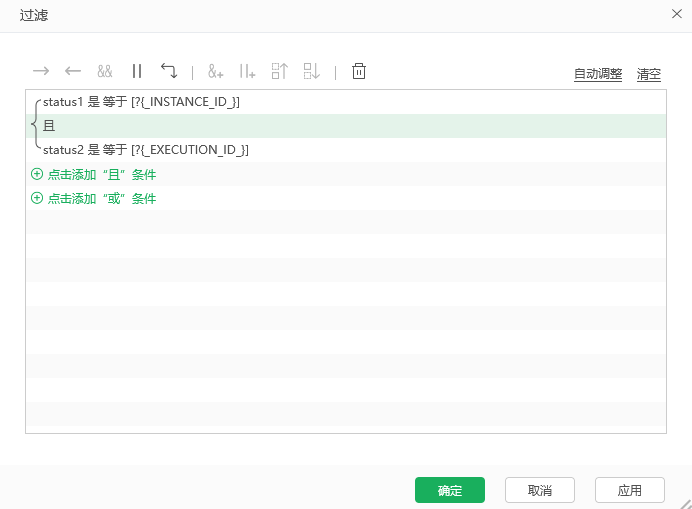
Task: Click the move down icon
Action: 312,71
